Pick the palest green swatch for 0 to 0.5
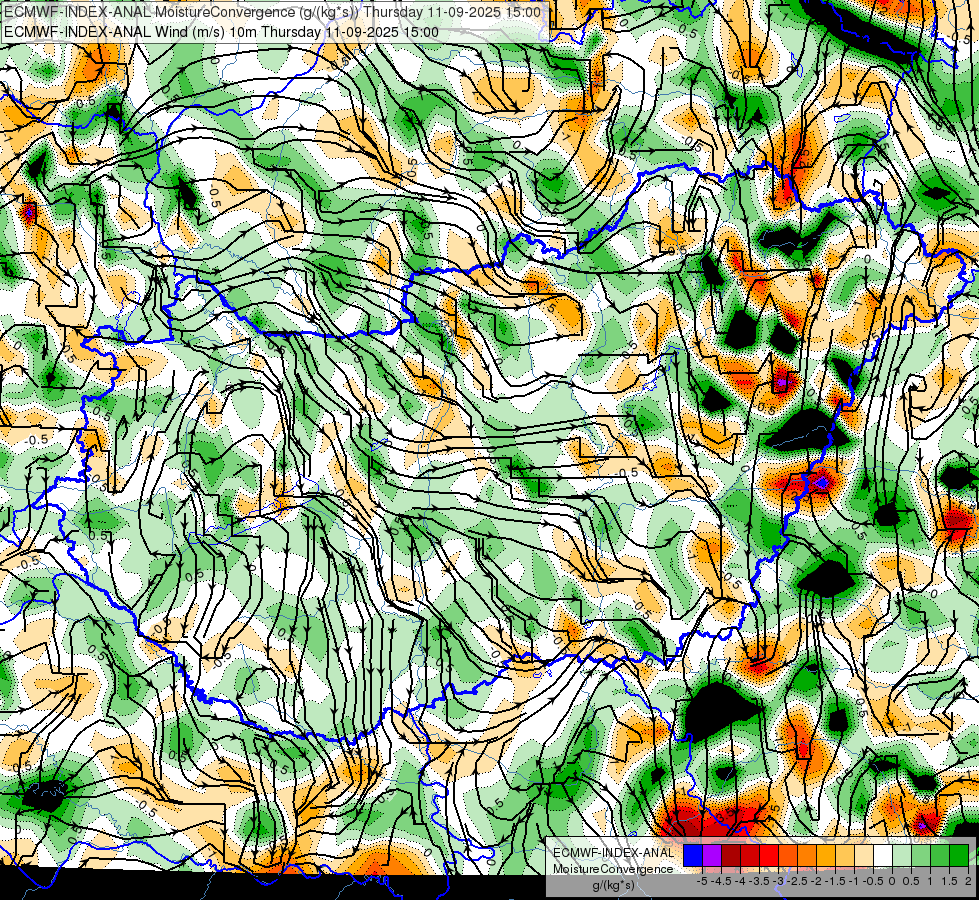The image size is (979, 900). click(902, 856)
